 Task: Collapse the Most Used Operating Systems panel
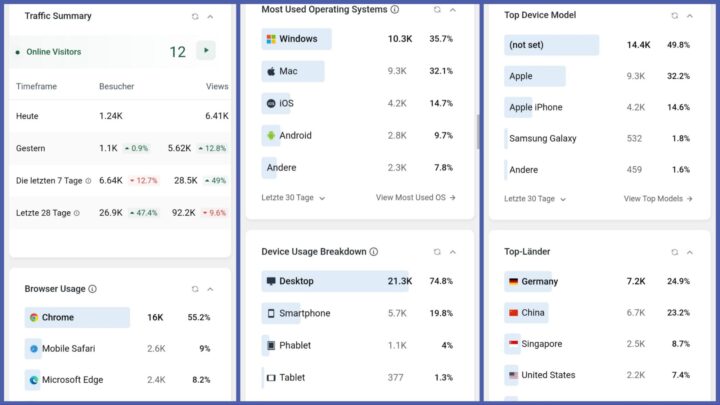[x=452, y=9]
